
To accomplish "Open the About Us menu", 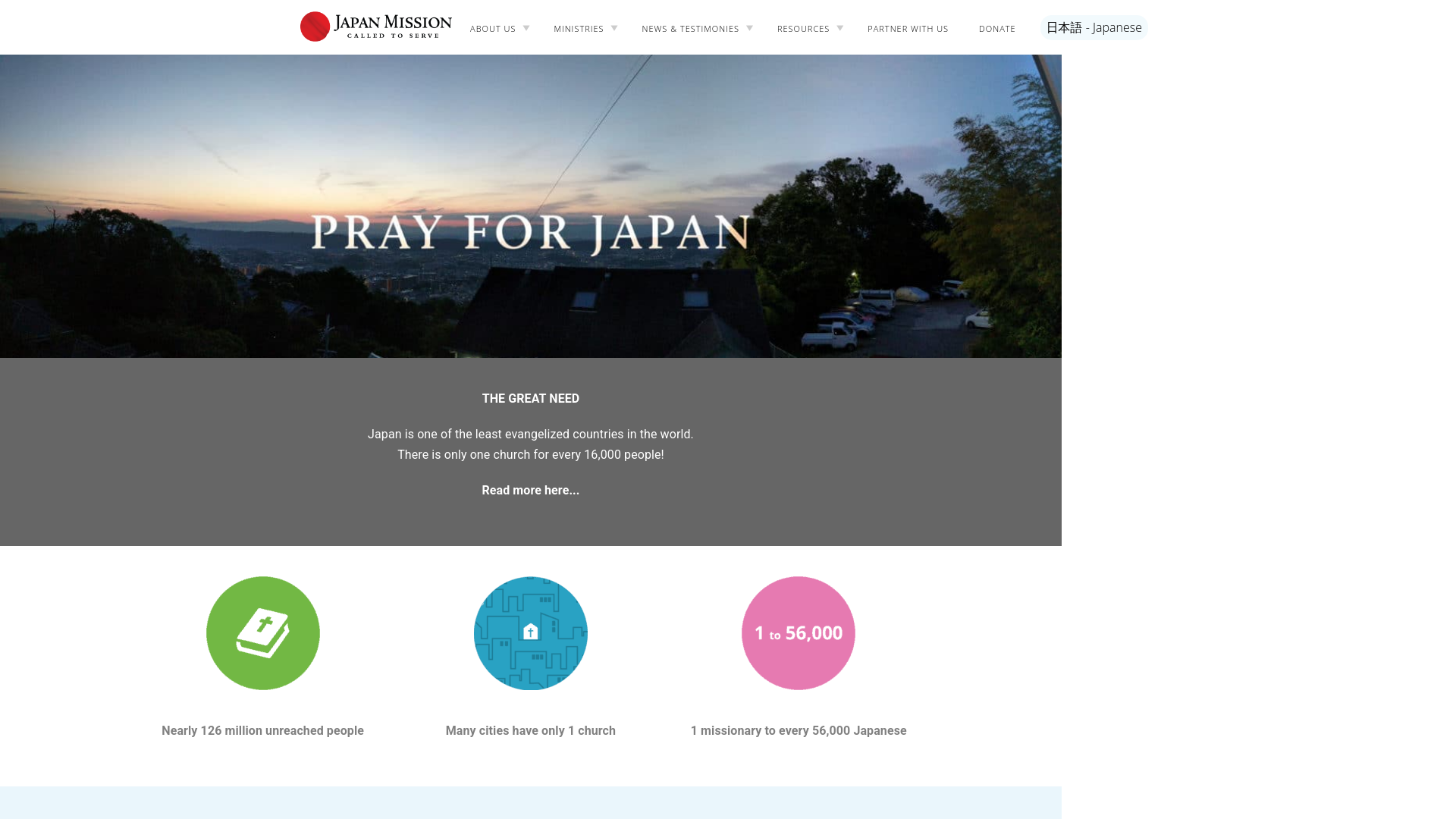I will pyautogui.click(x=493, y=29).
